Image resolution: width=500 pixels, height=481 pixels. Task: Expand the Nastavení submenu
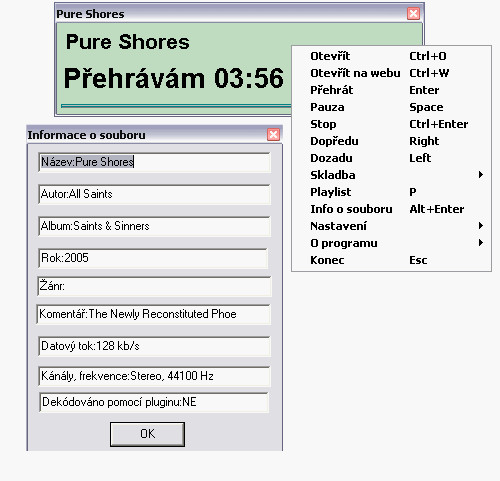(391, 226)
